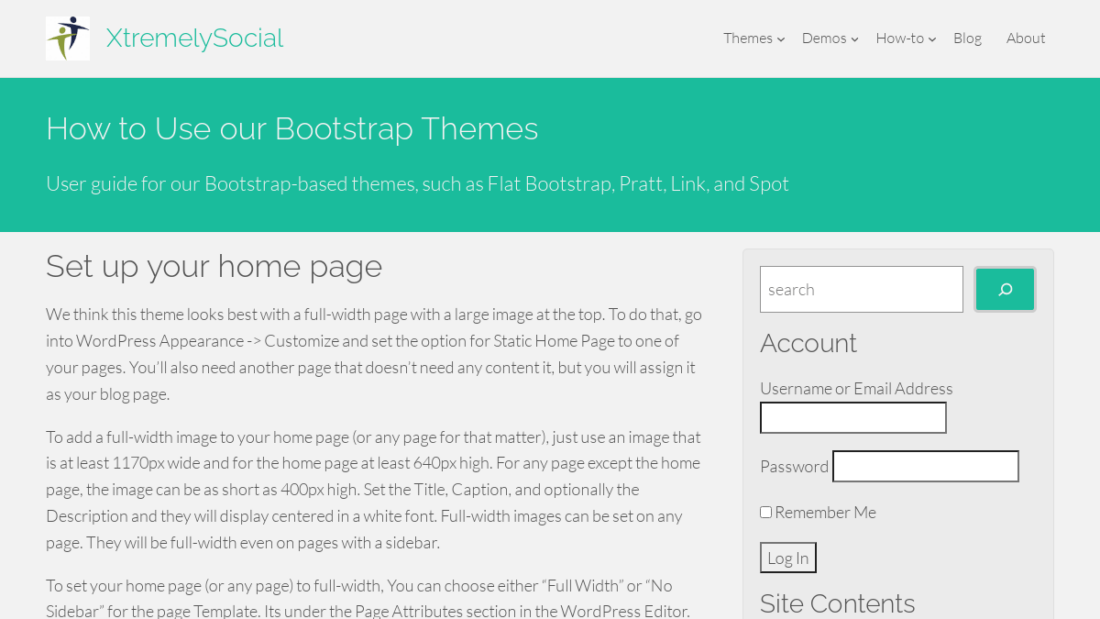Click the 'Username or Email Address' label

point(857,388)
